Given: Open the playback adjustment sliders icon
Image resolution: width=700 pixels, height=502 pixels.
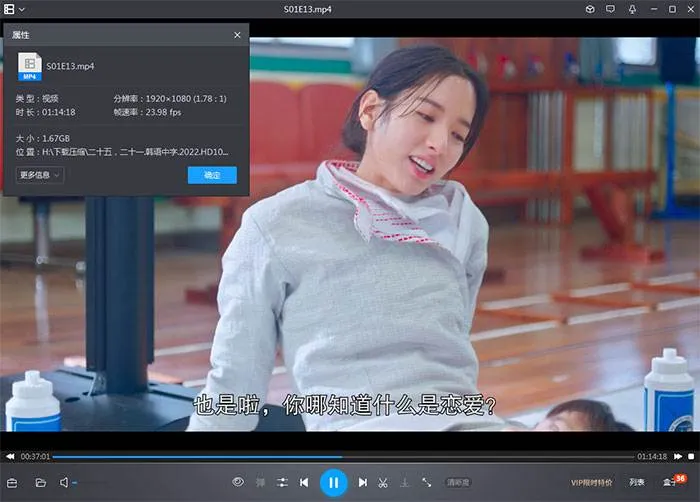Looking at the screenshot, I should point(282,482).
